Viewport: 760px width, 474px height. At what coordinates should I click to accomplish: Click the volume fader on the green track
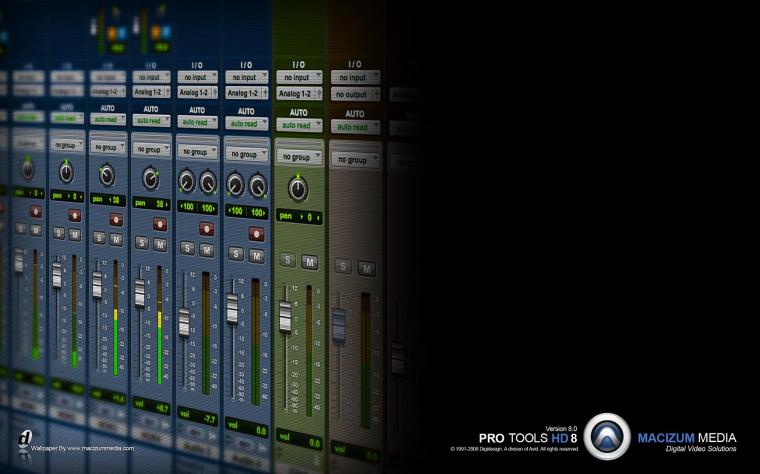click(285, 316)
